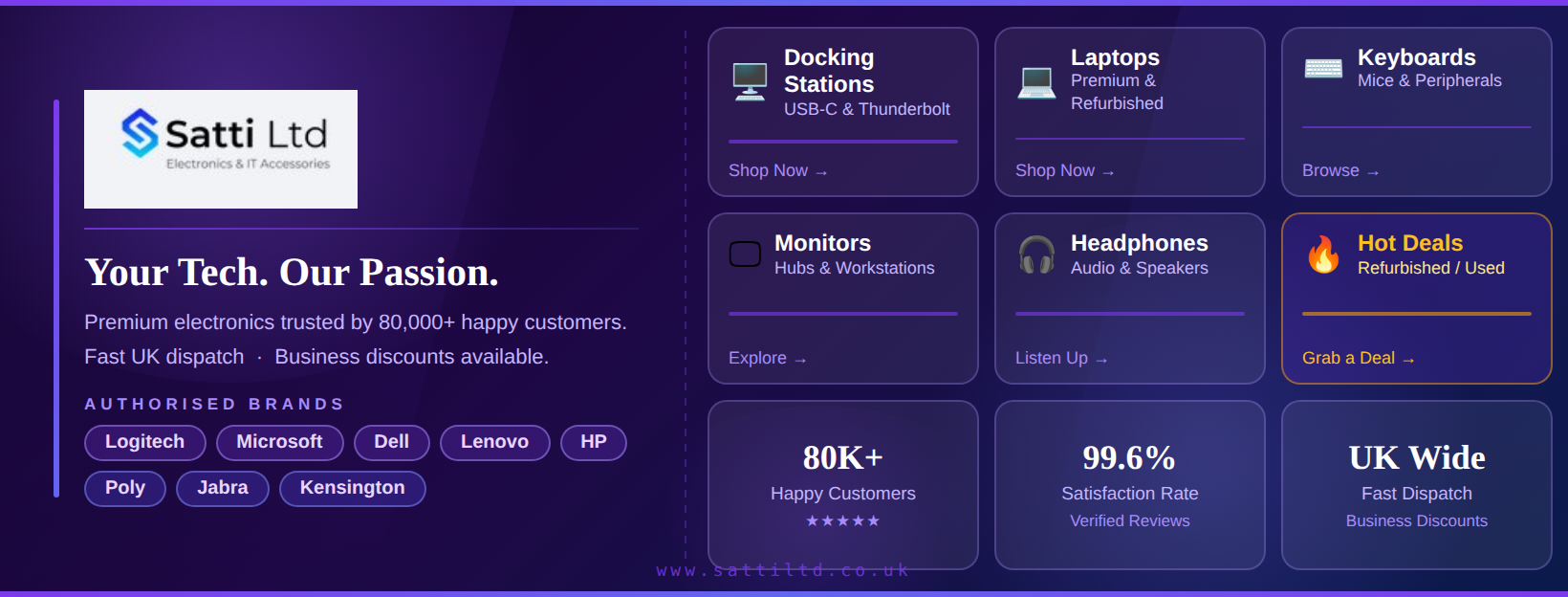Click the five-star rating under Happy Customers
This screenshot has height=597, width=1568.
843,520
